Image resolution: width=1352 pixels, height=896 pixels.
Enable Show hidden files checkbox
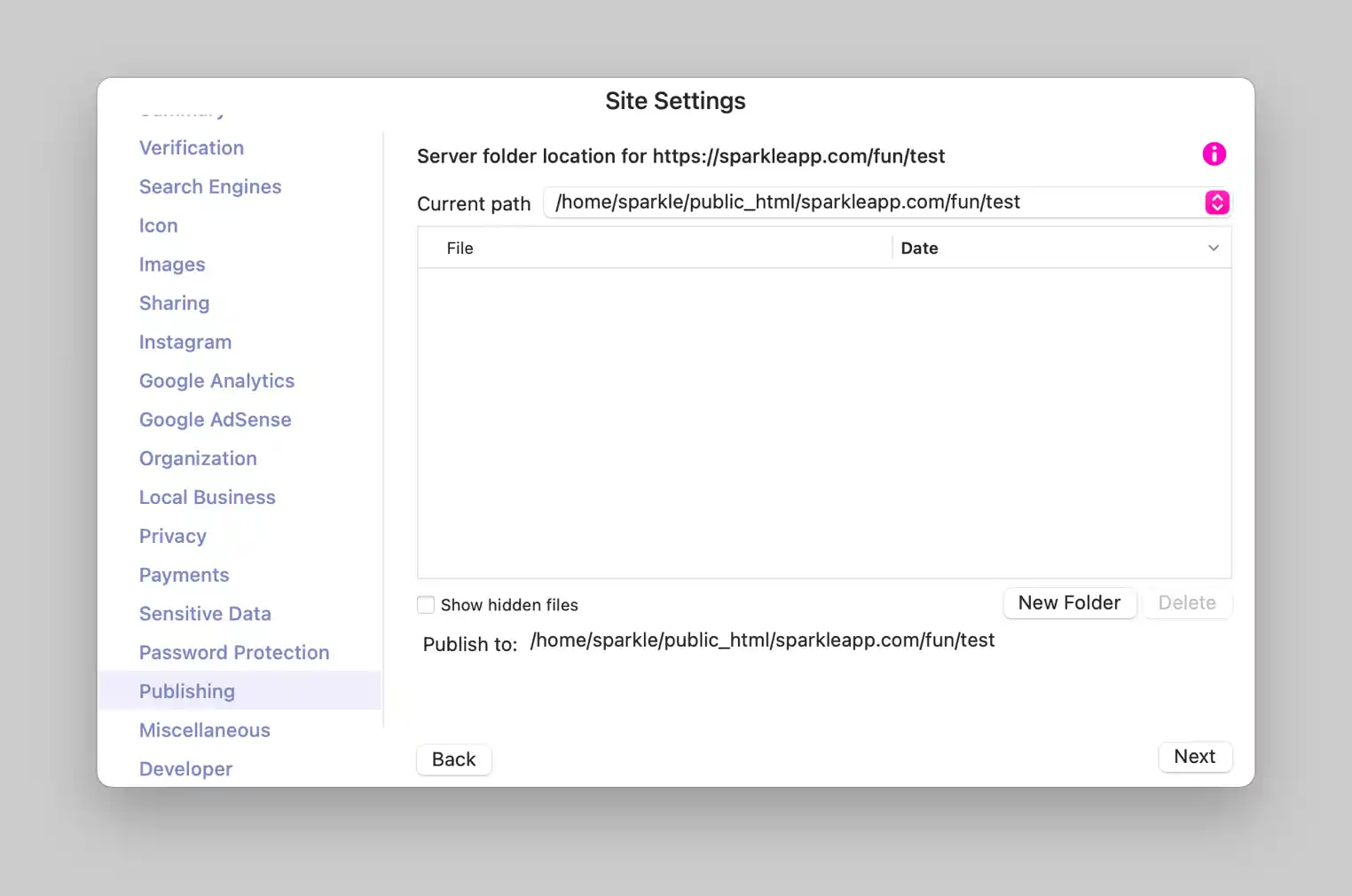pos(426,605)
